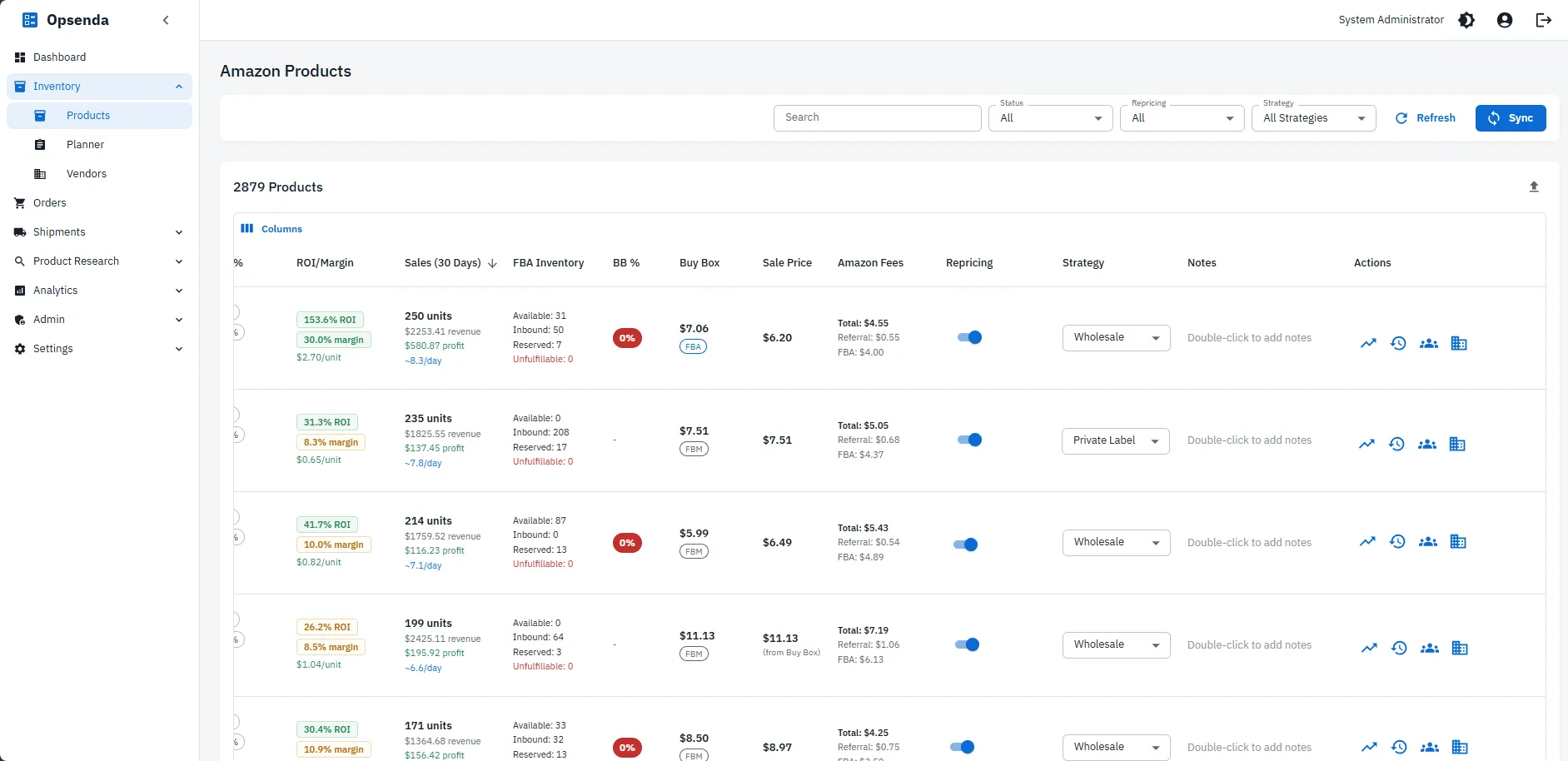Image resolution: width=1568 pixels, height=761 pixels.
Task: Click the export upload icon above the table
Action: click(x=1534, y=187)
